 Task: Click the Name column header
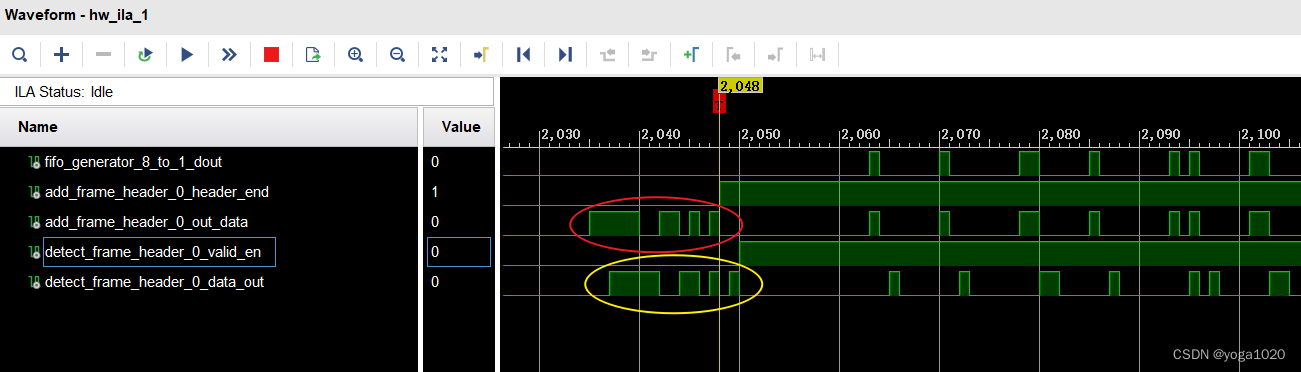point(208,127)
